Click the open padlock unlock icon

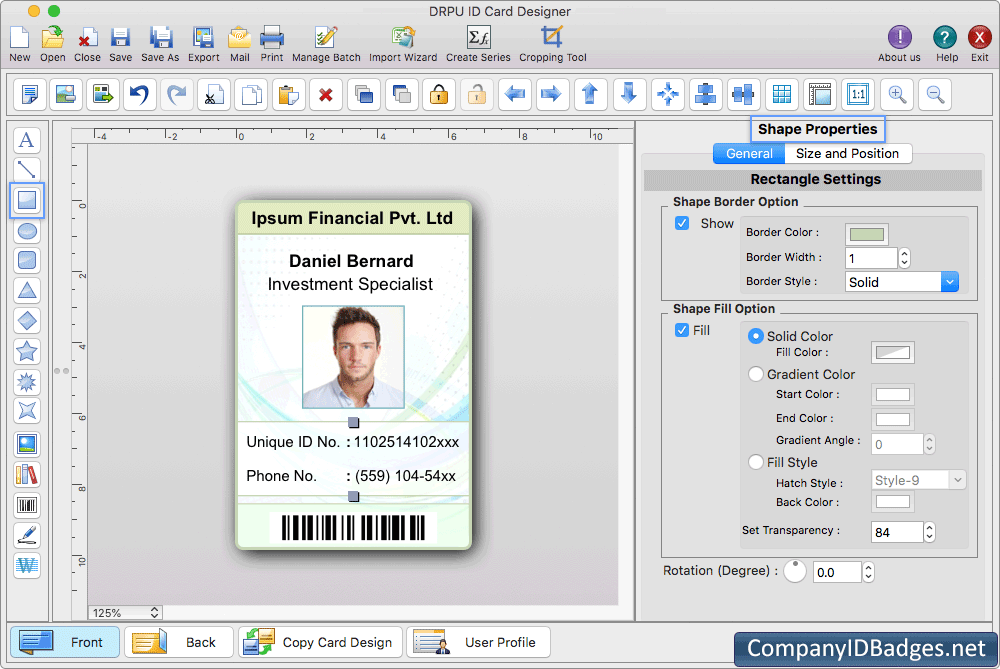(x=477, y=94)
